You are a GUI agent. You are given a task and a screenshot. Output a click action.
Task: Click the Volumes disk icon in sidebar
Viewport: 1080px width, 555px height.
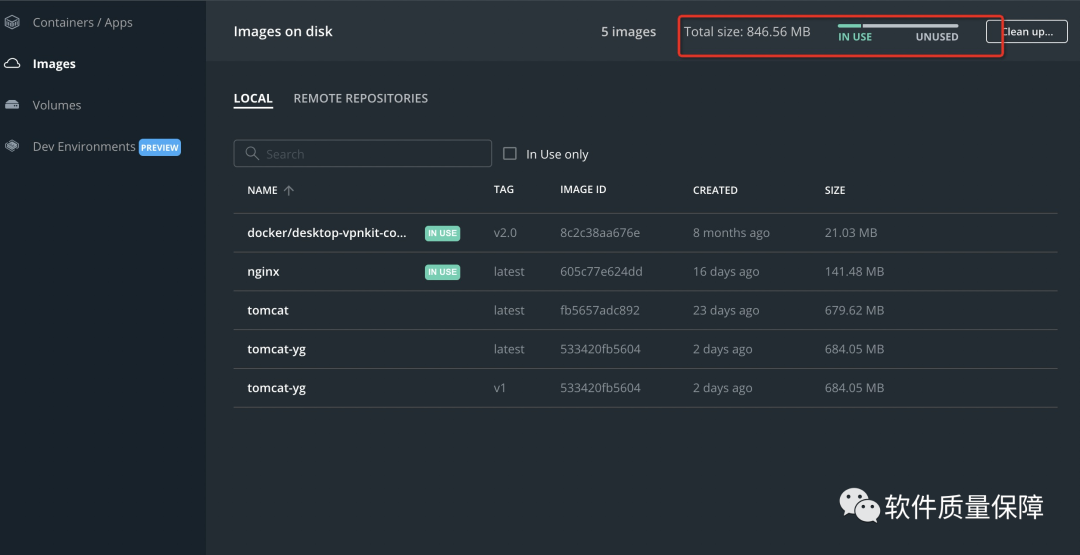click(12, 105)
